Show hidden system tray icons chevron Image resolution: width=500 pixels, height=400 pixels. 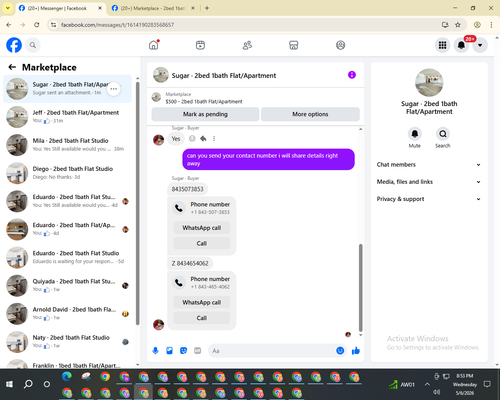(427, 384)
